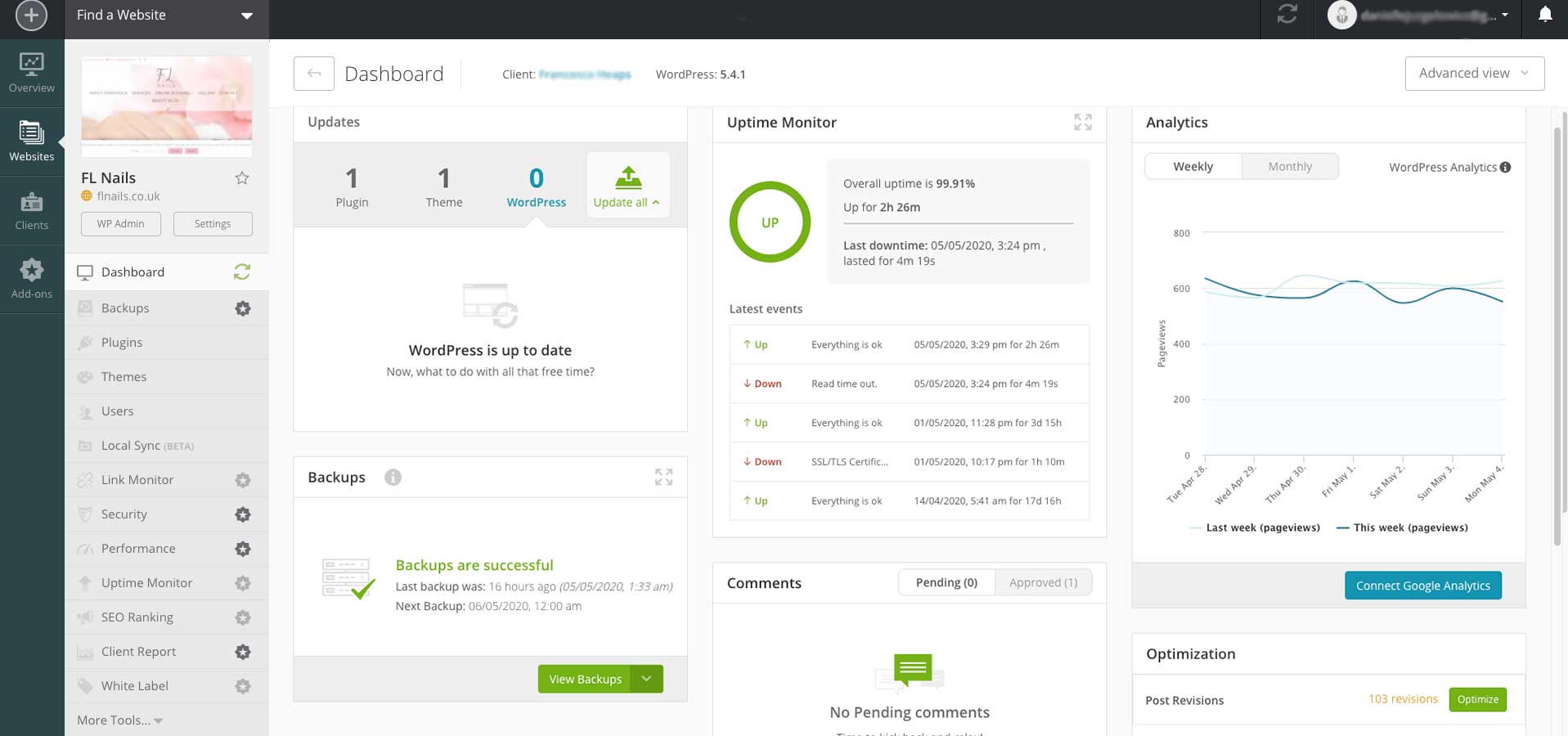This screenshot has width=1568, height=736.
Task: Open the Plugins menu item
Action: pos(122,343)
